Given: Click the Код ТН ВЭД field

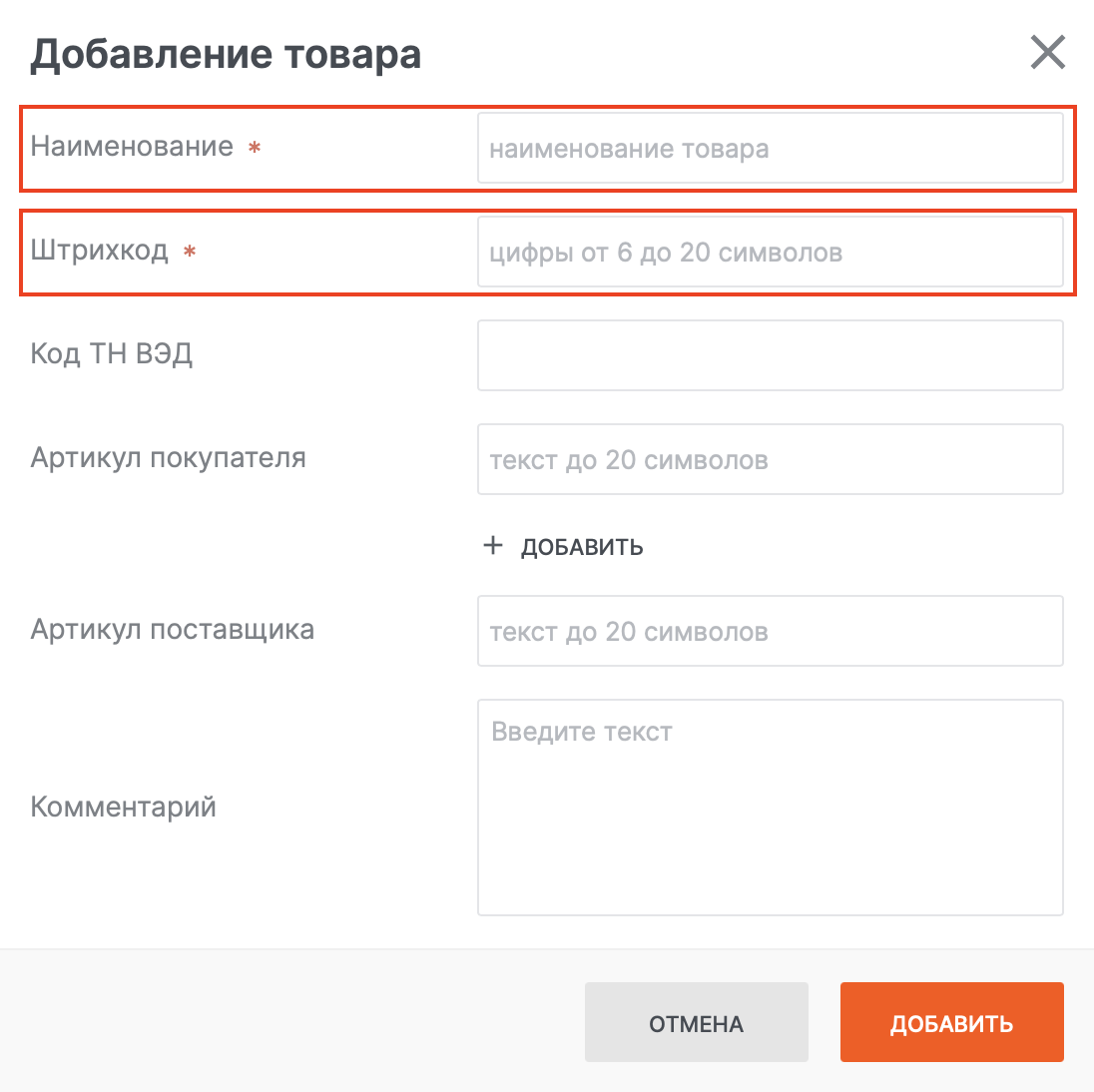Looking at the screenshot, I should (x=770, y=355).
